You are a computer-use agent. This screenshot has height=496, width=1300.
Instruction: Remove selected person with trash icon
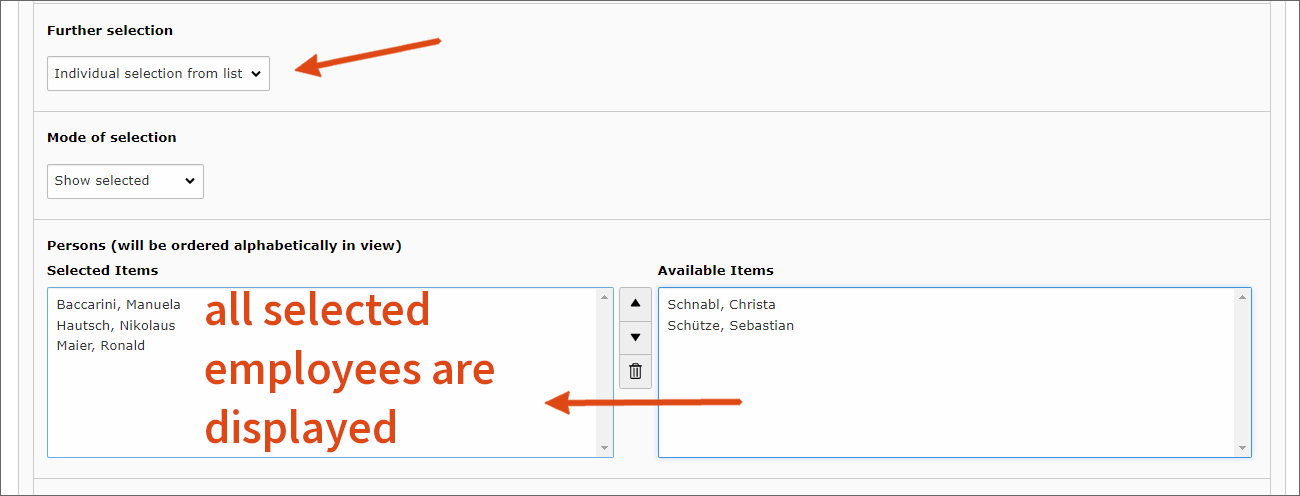pyautogui.click(x=635, y=371)
